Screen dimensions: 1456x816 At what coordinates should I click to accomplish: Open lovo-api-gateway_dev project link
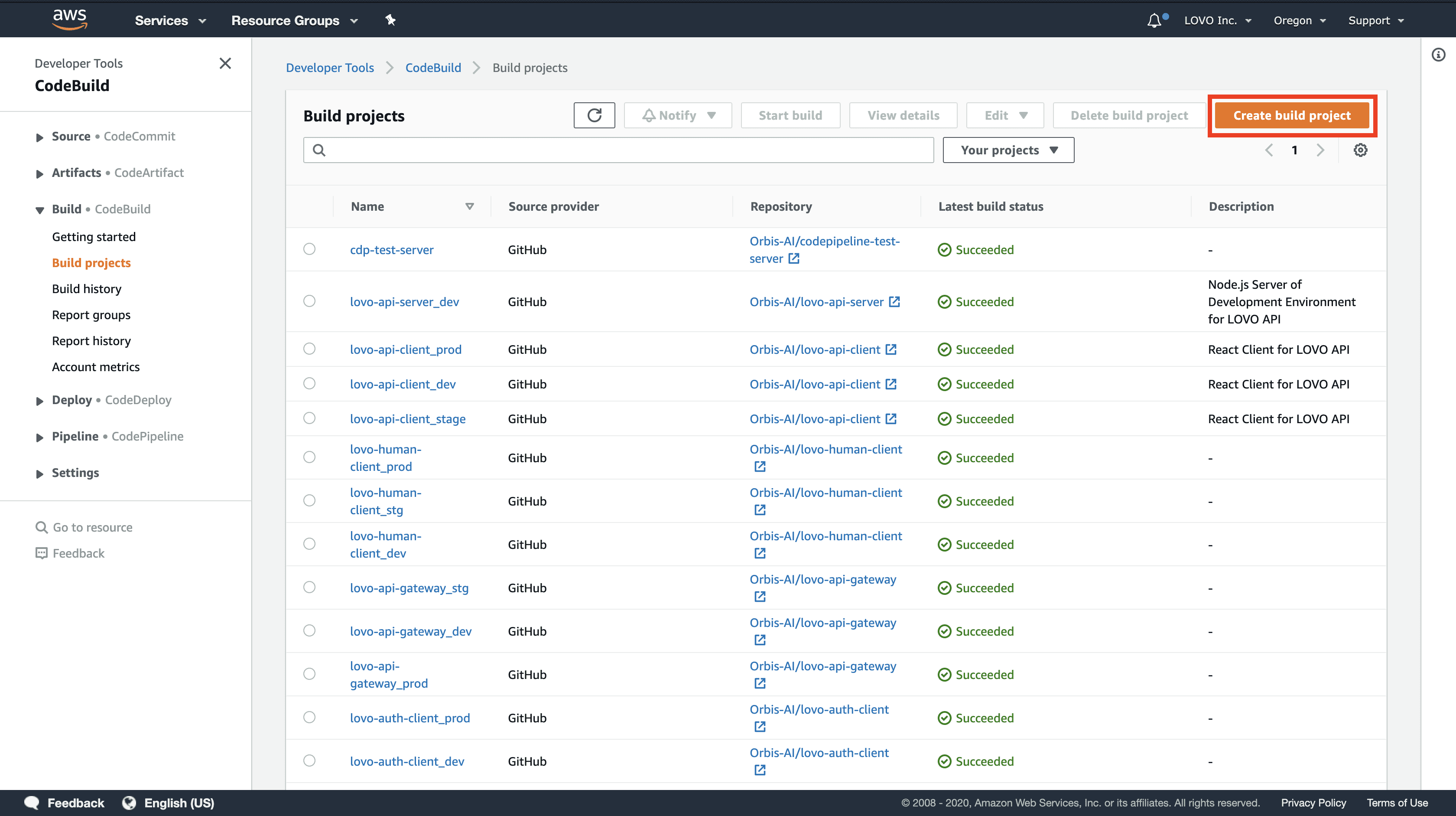(410, 631)
